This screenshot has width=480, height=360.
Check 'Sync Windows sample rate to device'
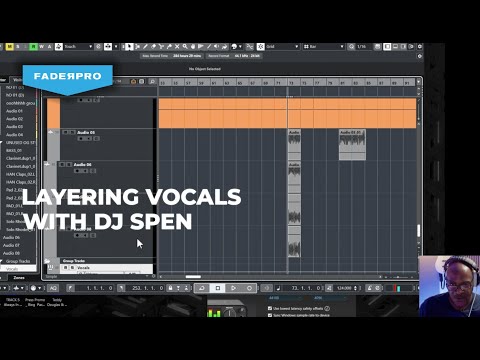coord(270,315)
